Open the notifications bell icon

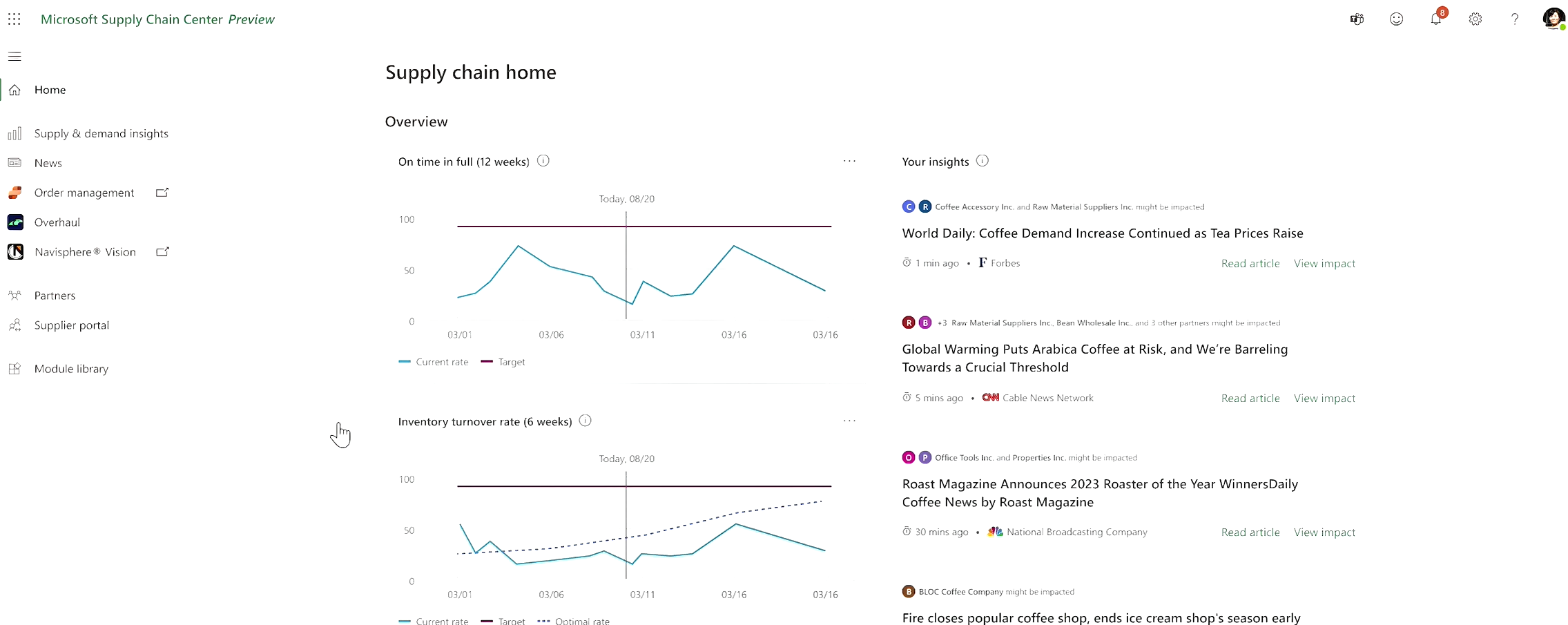pyautogui.click(x=1436, y=19)
